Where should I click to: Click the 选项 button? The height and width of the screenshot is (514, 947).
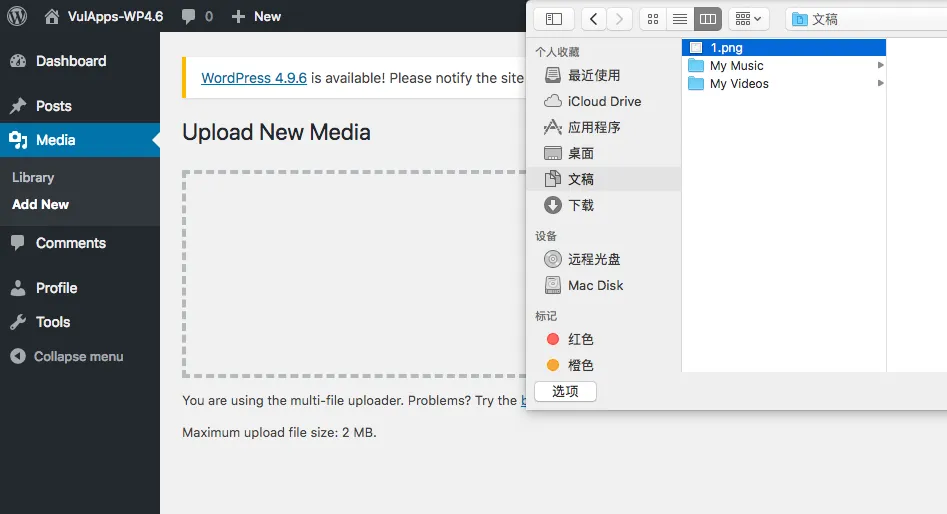coord(565,391)
